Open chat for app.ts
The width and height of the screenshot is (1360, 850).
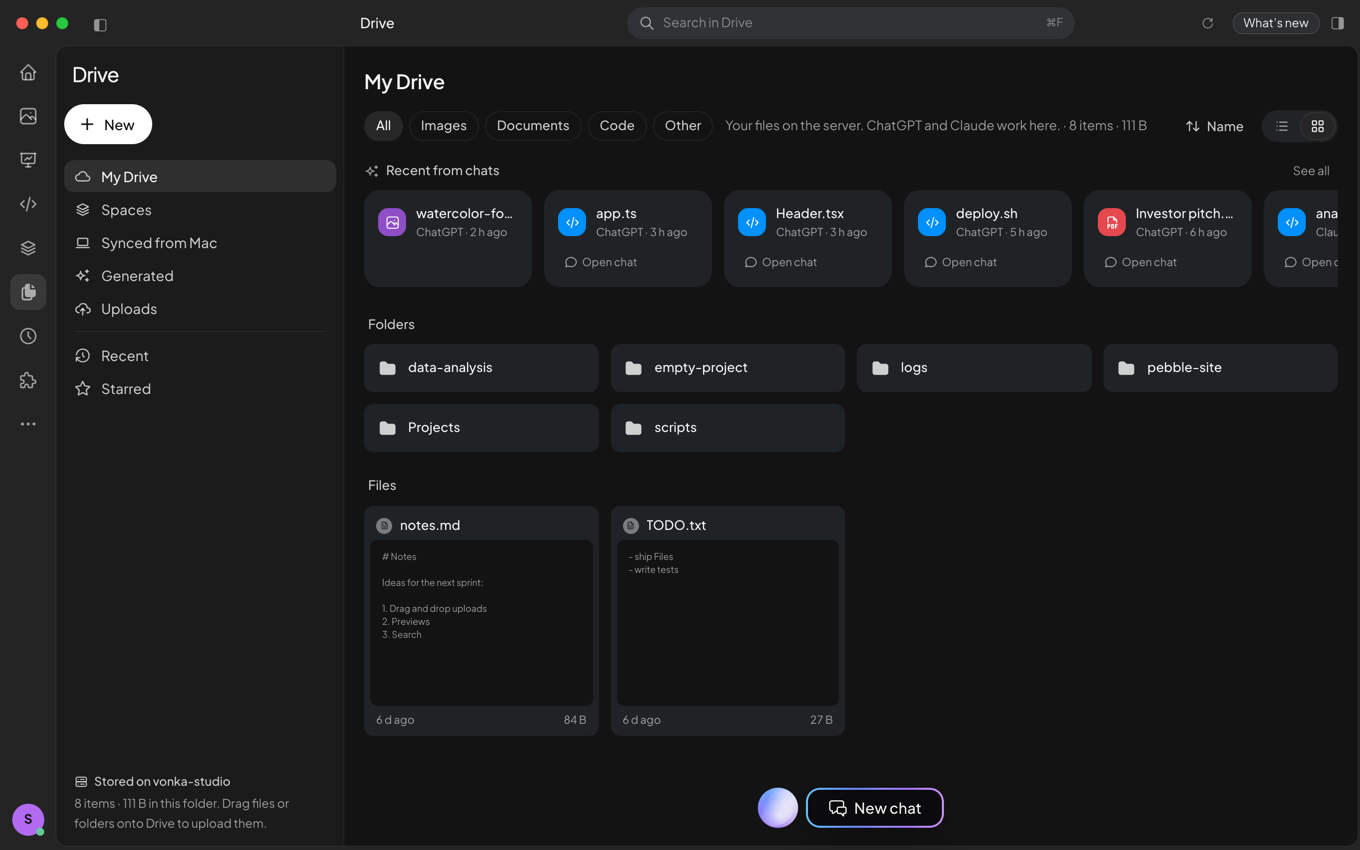[x=600, y=262]
